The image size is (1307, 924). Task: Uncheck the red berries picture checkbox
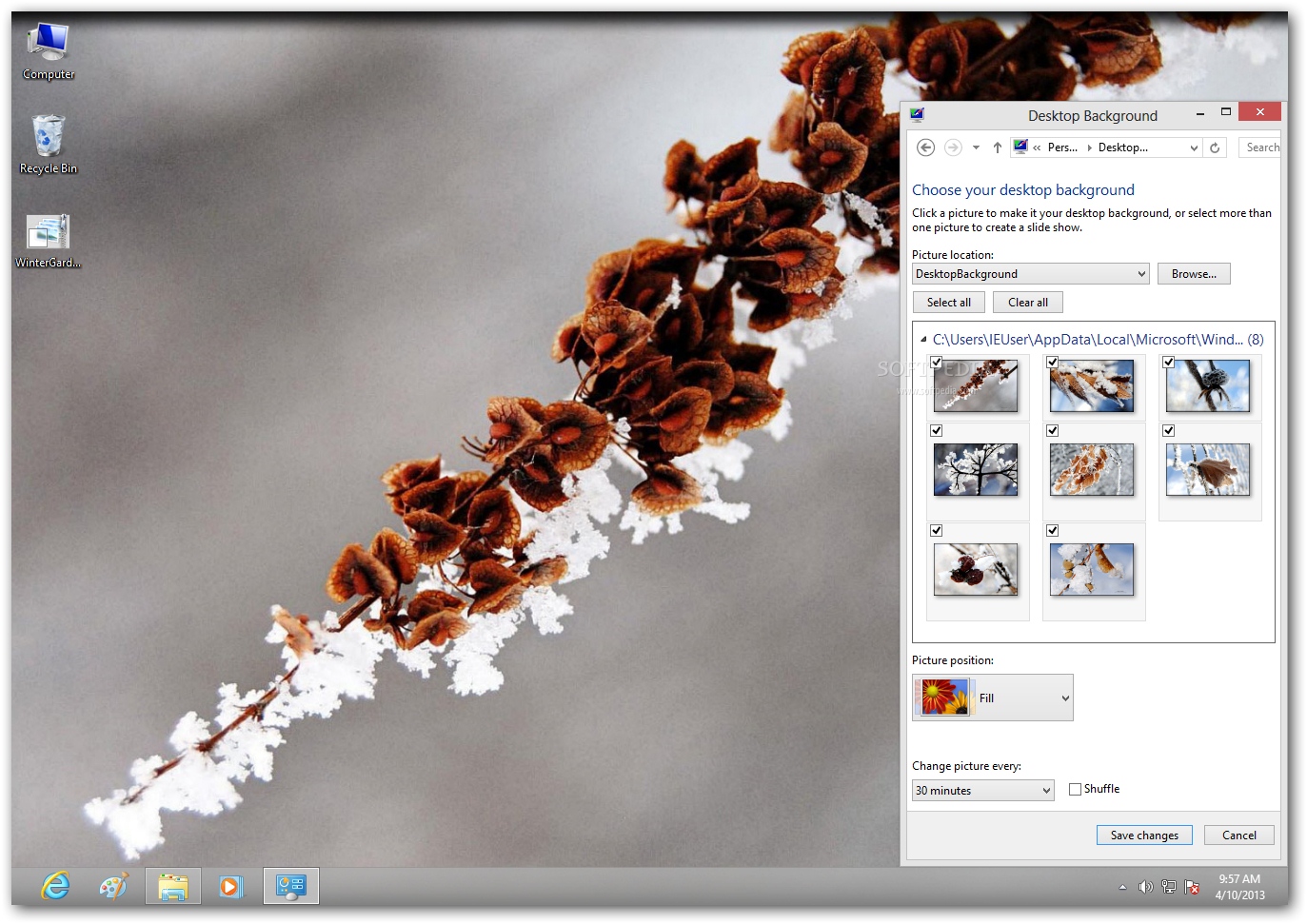tap(937, 531)
